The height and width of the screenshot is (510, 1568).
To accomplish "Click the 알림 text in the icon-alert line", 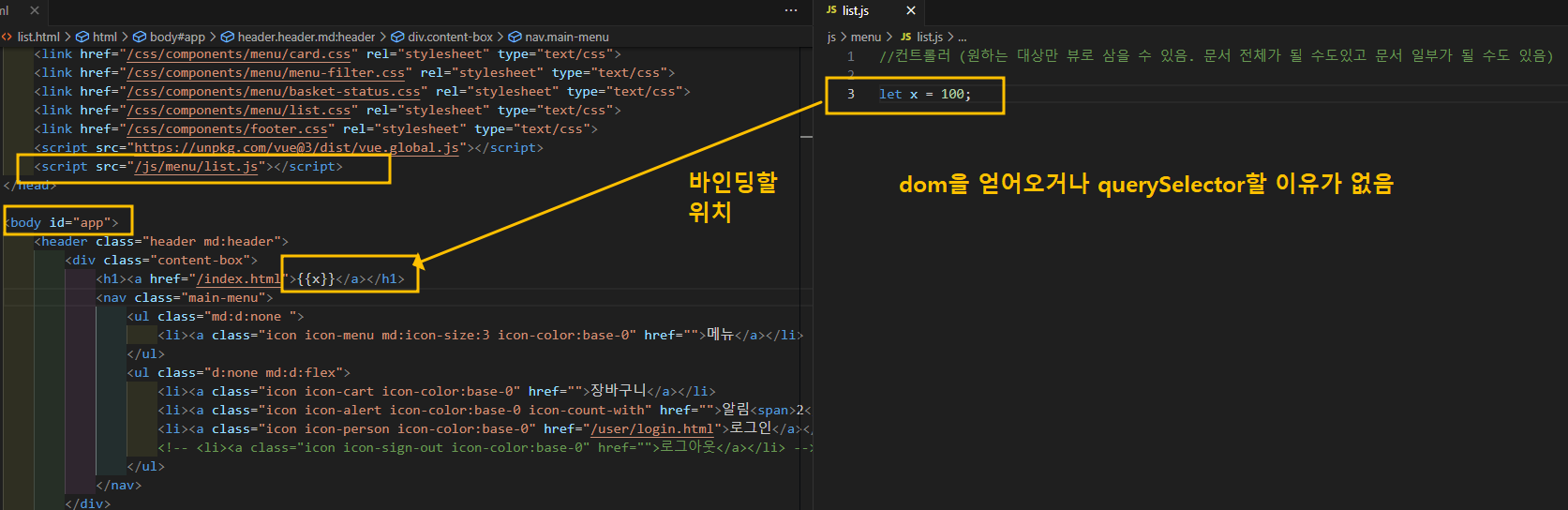I will coord(736,410).
